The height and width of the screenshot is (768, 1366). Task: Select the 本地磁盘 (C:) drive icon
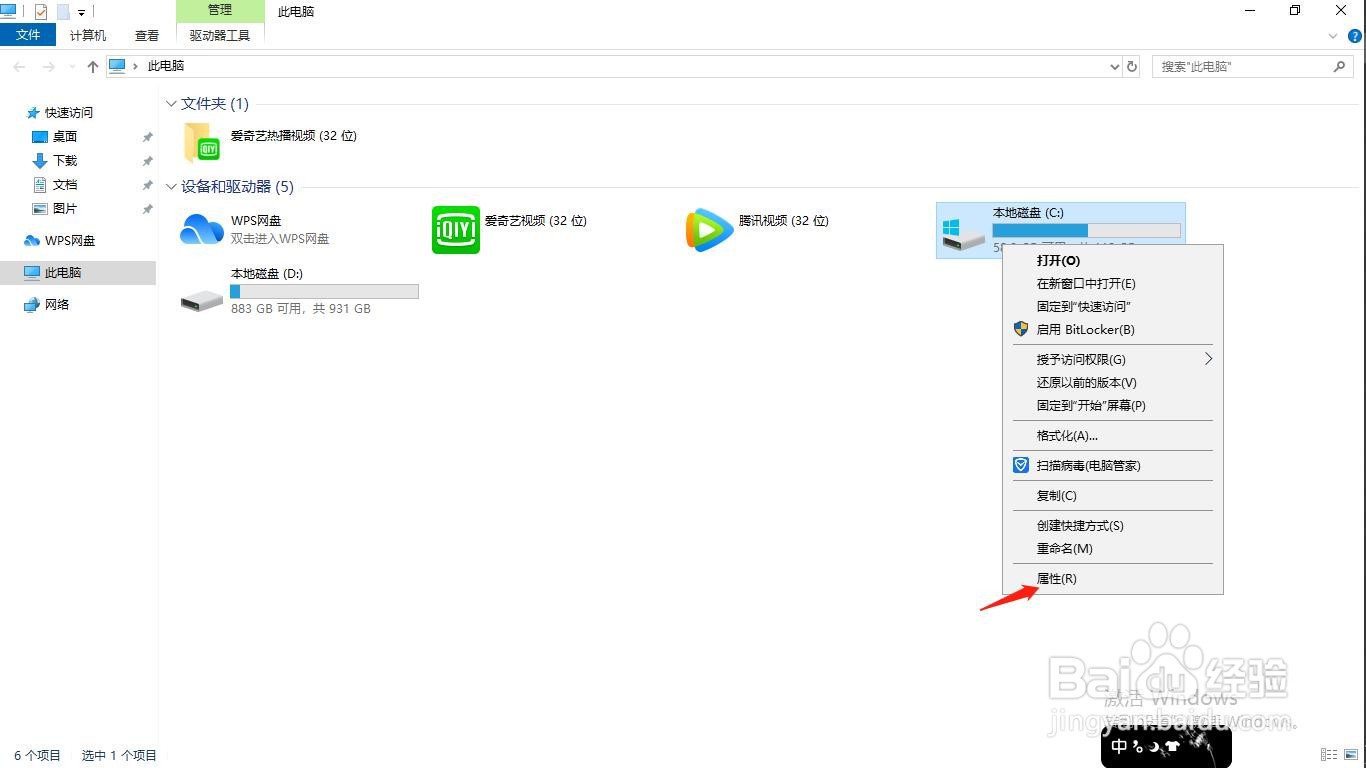963,234
